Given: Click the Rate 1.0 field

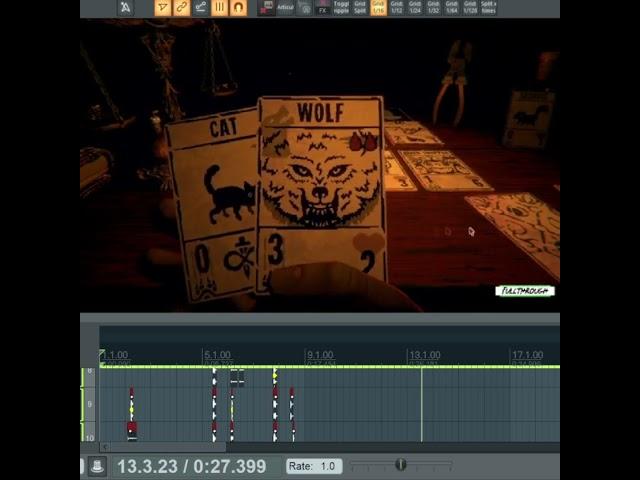Looking at the screenshot, I should point(314,466).
